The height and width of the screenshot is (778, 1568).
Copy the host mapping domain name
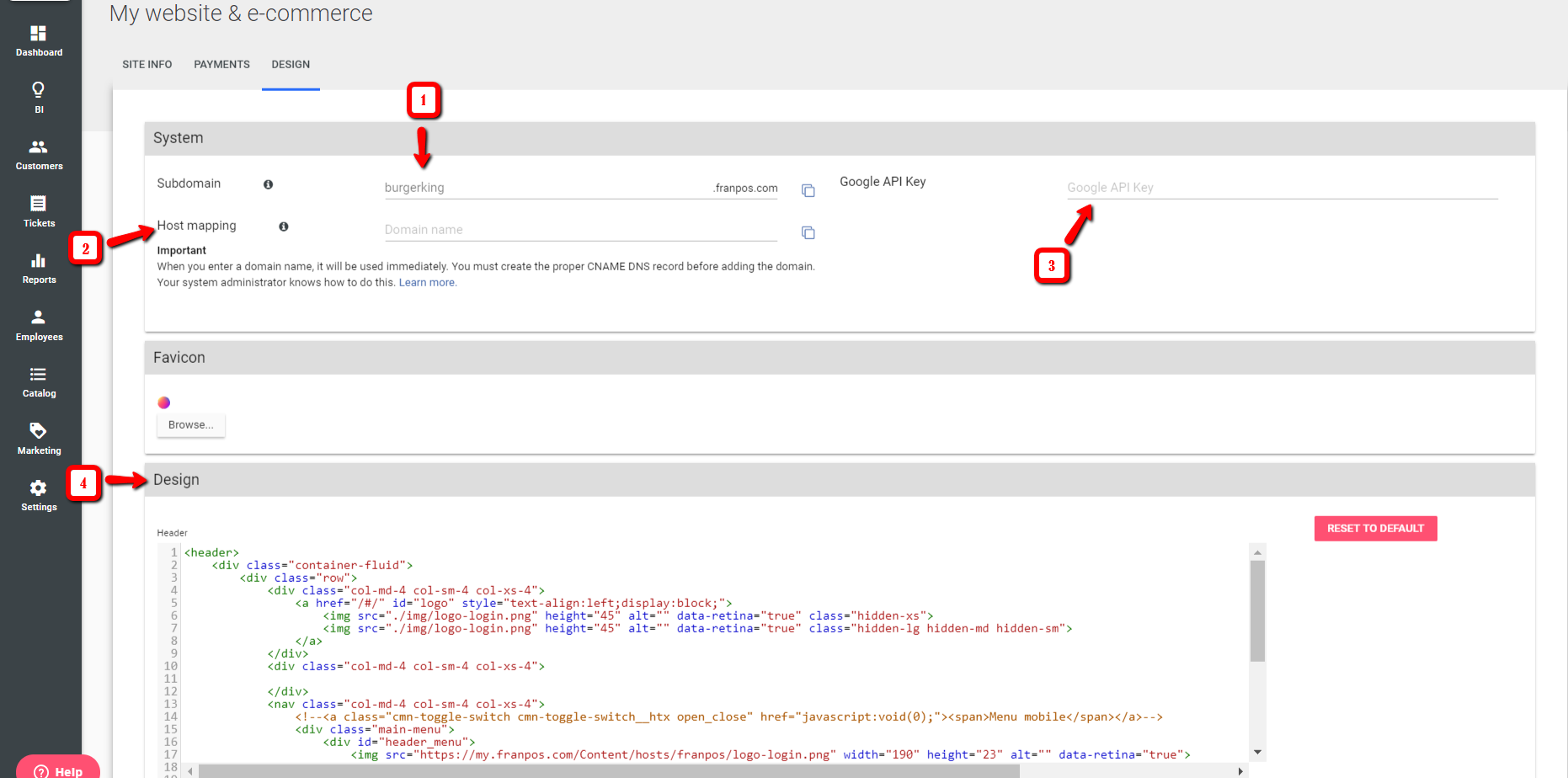808,232
